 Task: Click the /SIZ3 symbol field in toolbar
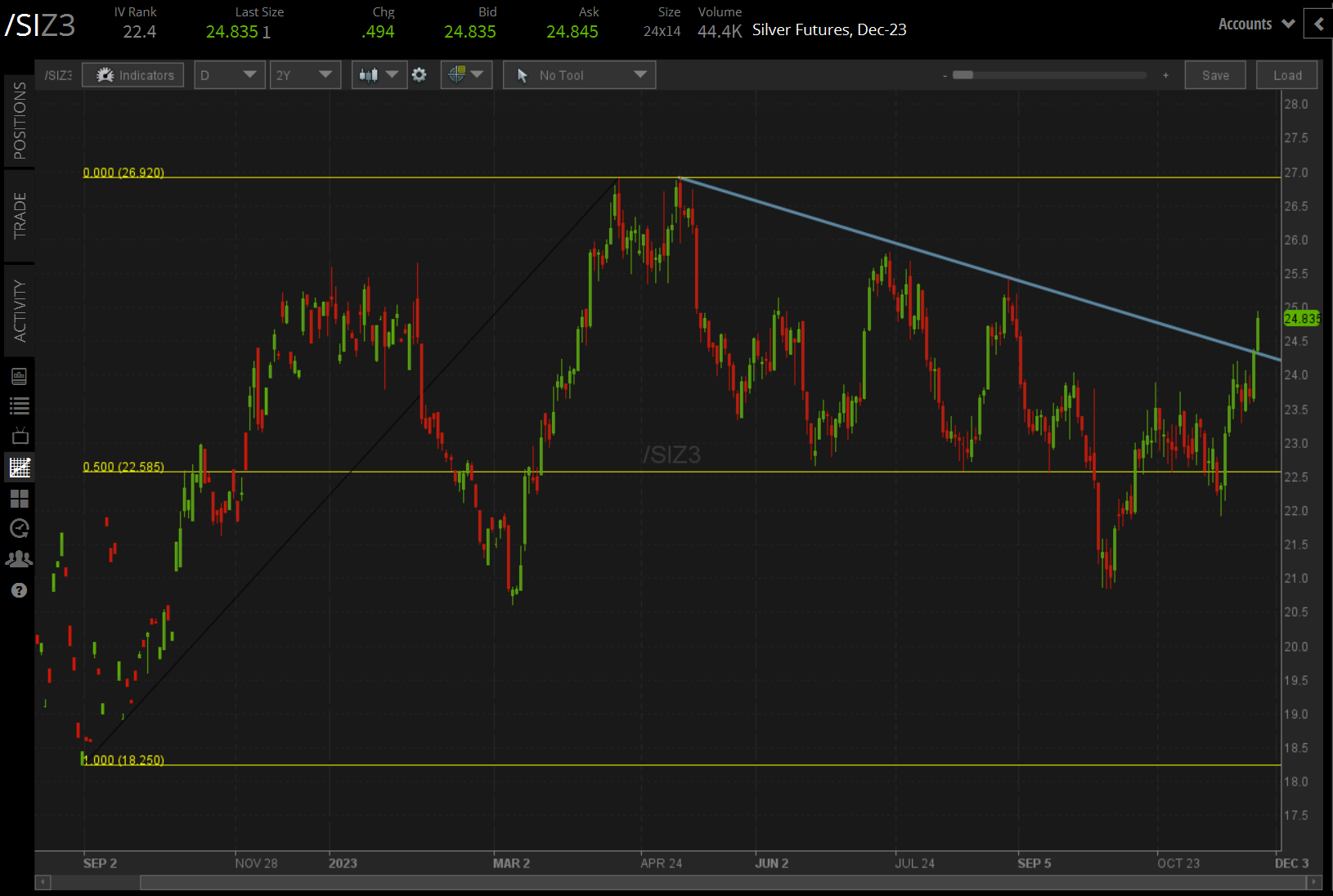pos(58,75)
